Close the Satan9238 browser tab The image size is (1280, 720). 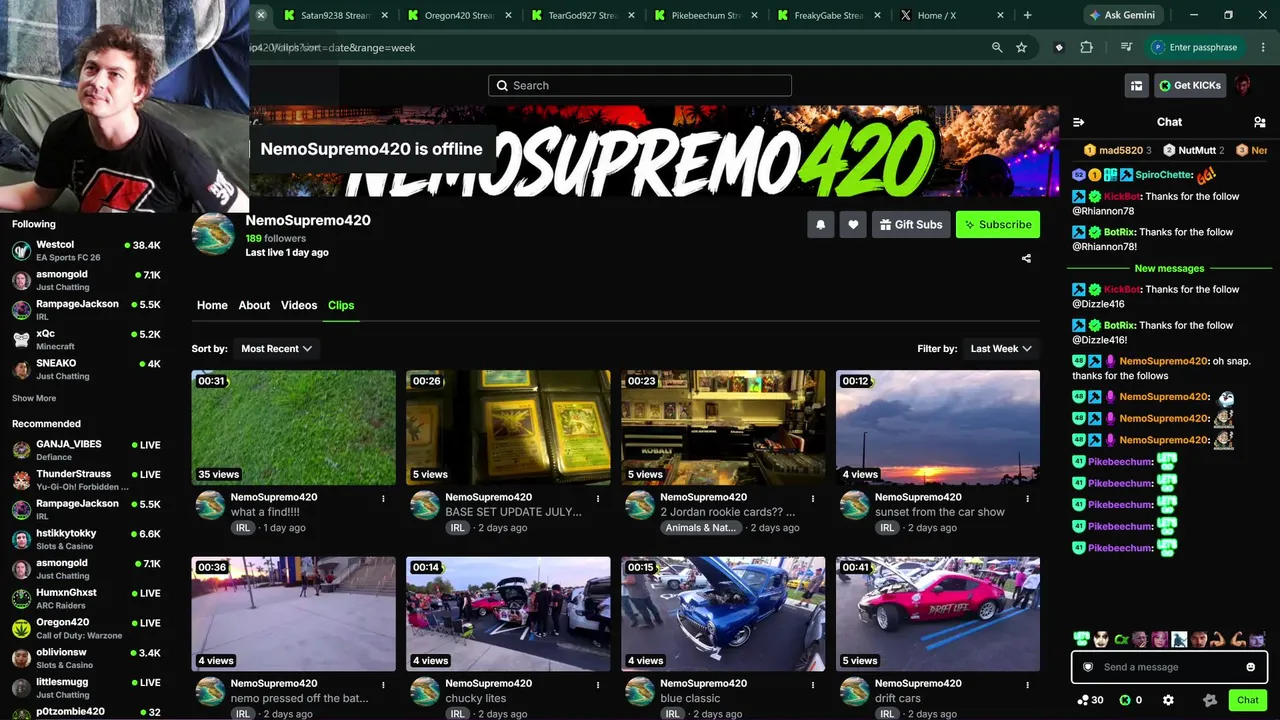385,15
